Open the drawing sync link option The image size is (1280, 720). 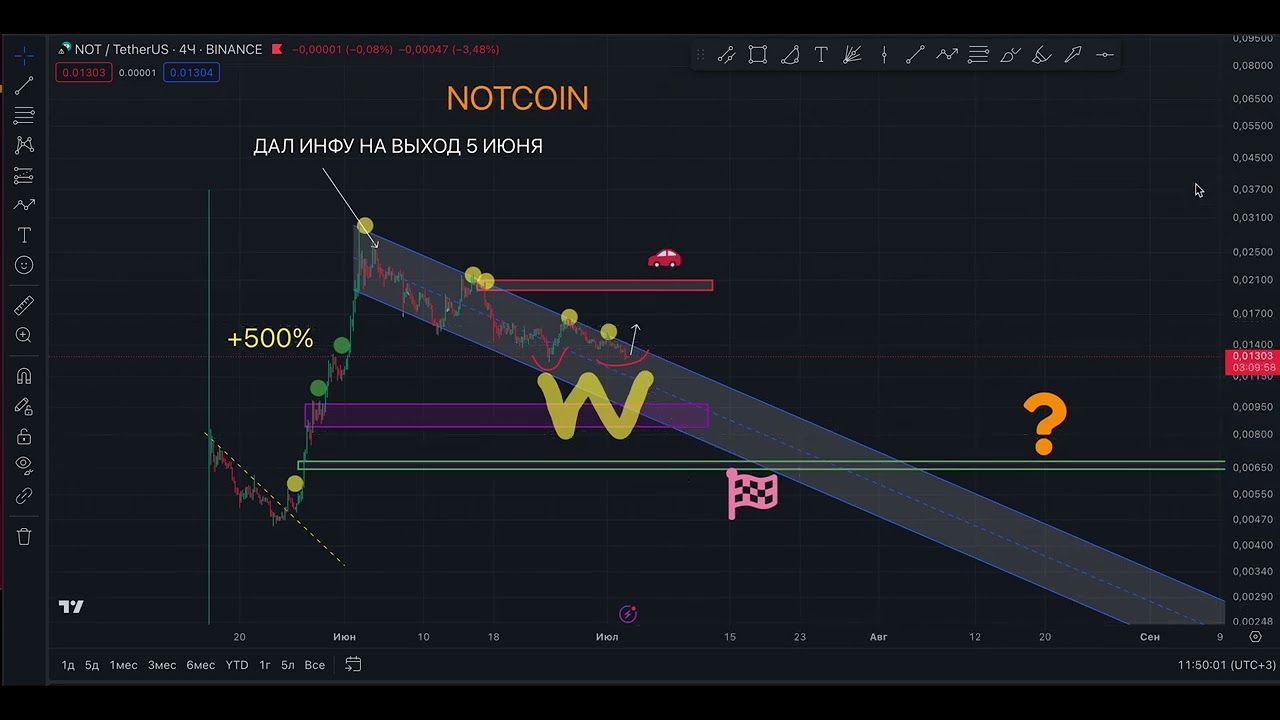pyautogui.click(x=24, y=495)
